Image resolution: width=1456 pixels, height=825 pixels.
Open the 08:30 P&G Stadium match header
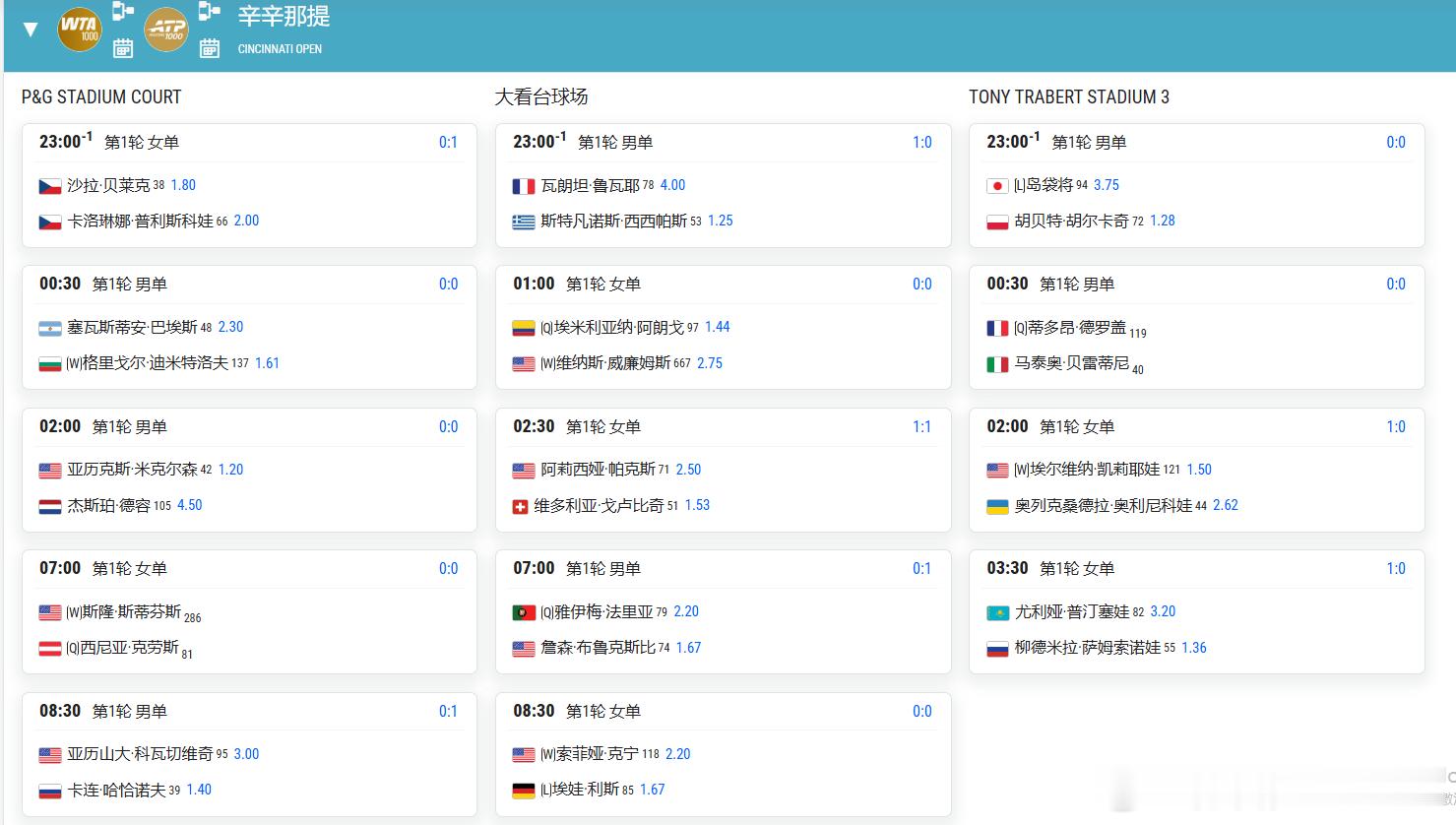249,711
